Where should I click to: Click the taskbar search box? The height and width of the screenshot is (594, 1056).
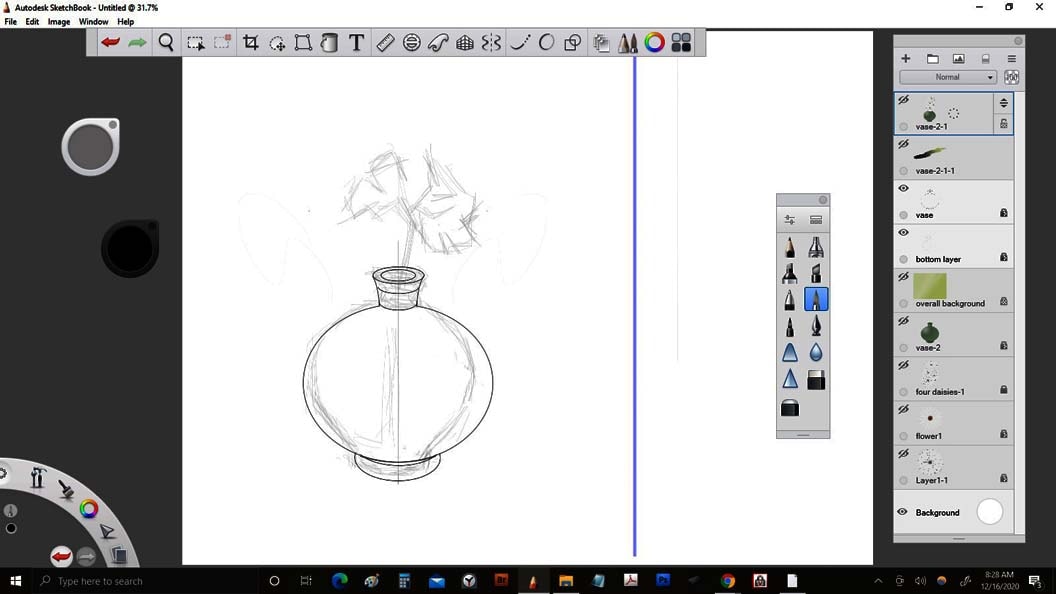tap(145, 581)
